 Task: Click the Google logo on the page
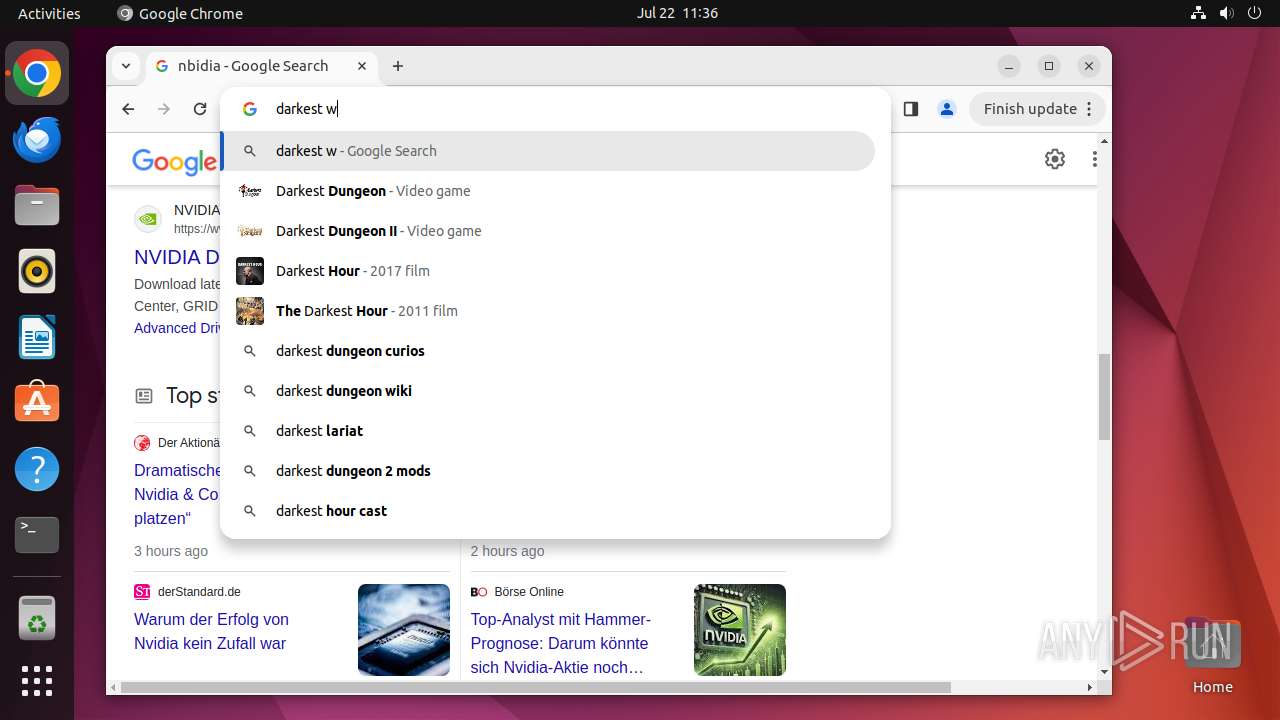[174, 161]
